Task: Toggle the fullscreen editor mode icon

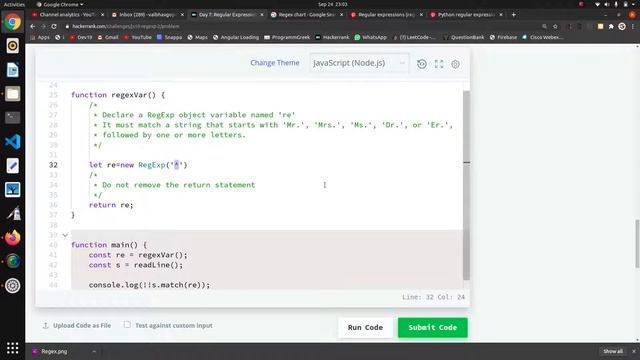Action: (439, 64)
